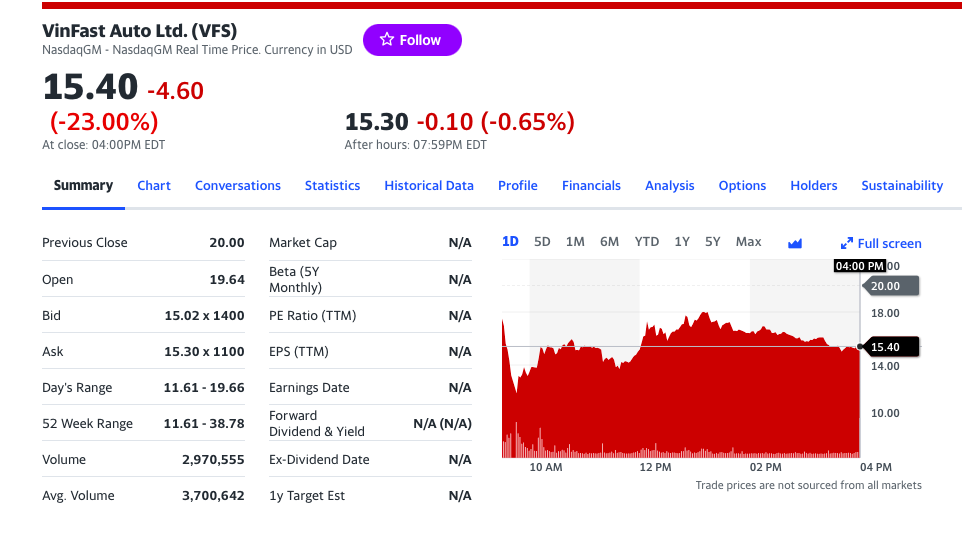
Task: Click the full screen expand arrows icon
Action: 847,243
